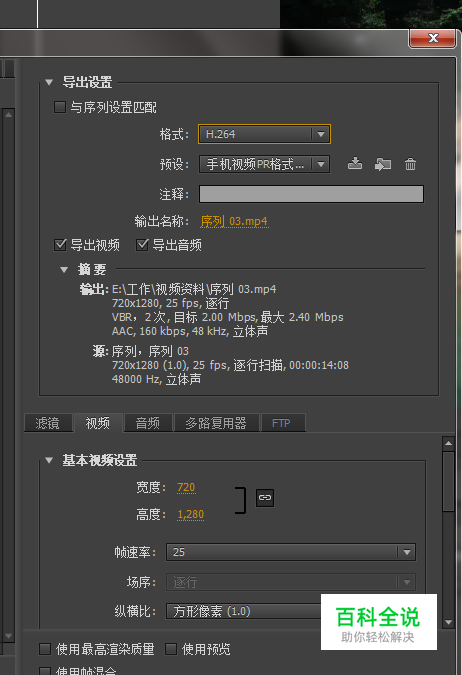The width and height of the screenshot is (462, 675).
Task: Collapse the 摘要 summary section
Action: pyautogui.click(x=64, y=269)
